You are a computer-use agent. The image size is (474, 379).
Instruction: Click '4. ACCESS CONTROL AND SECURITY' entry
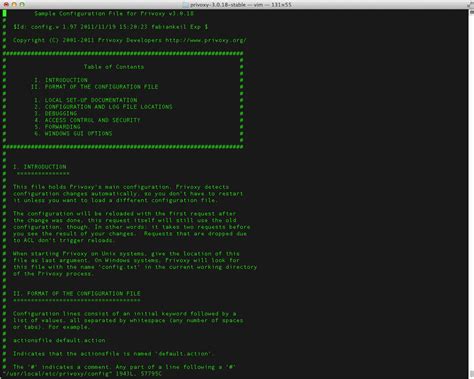(87, 120)
